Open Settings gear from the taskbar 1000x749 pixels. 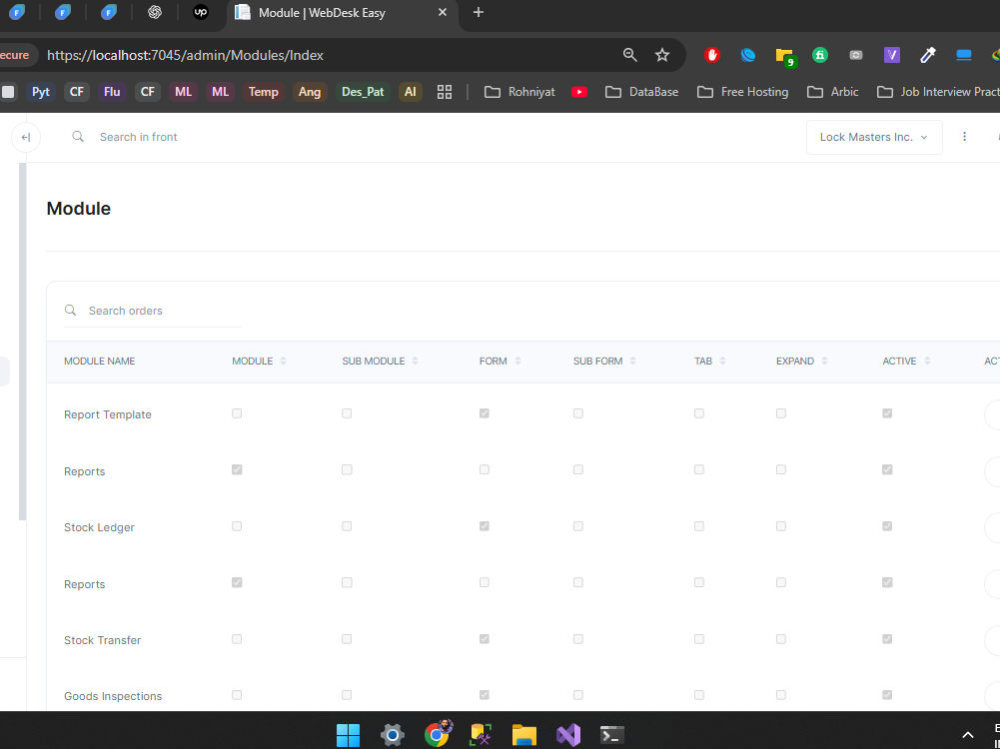392,735
